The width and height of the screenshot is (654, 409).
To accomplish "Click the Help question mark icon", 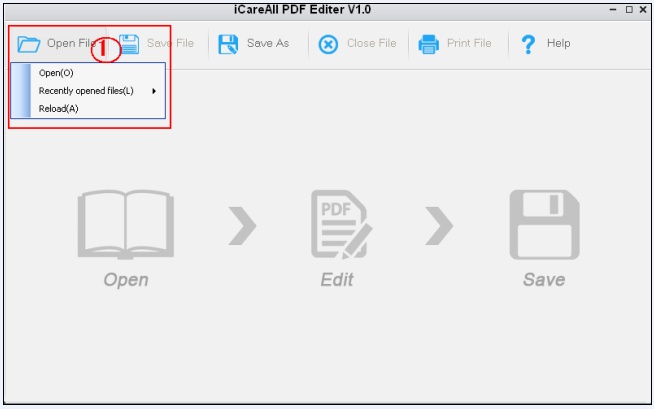I will 528,44.
